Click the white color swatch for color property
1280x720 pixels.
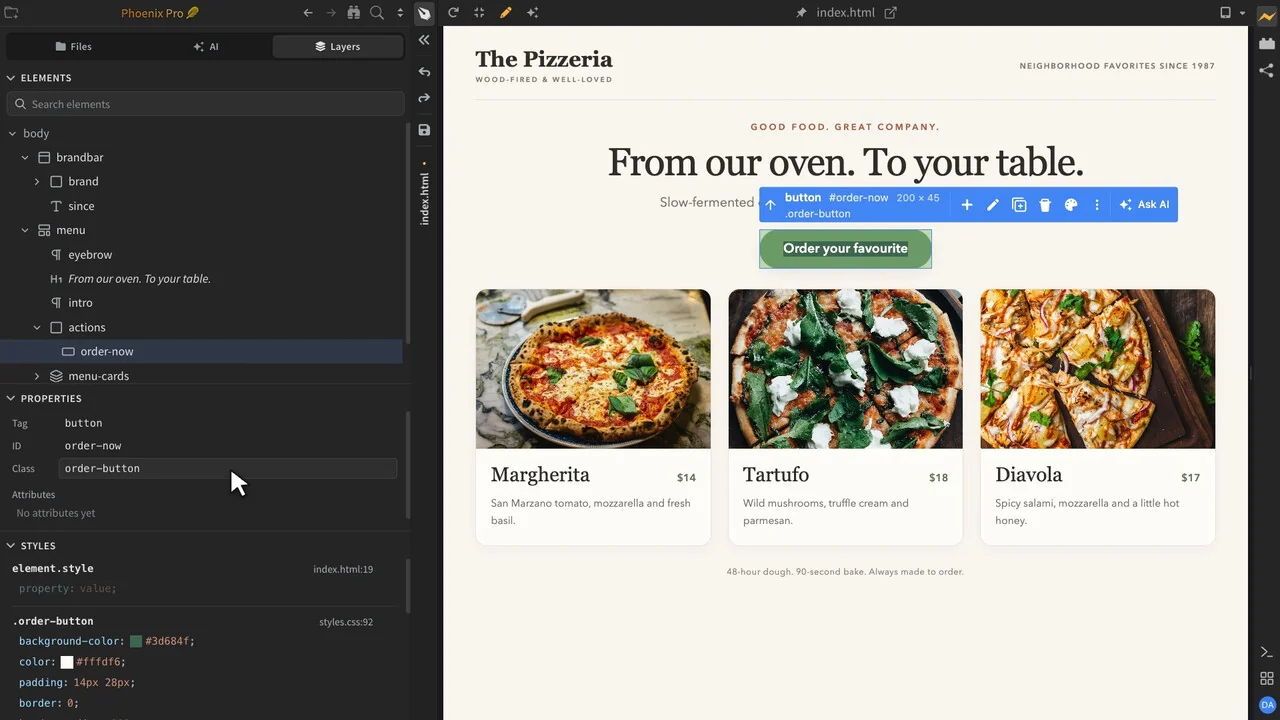[x=67, y=662]
